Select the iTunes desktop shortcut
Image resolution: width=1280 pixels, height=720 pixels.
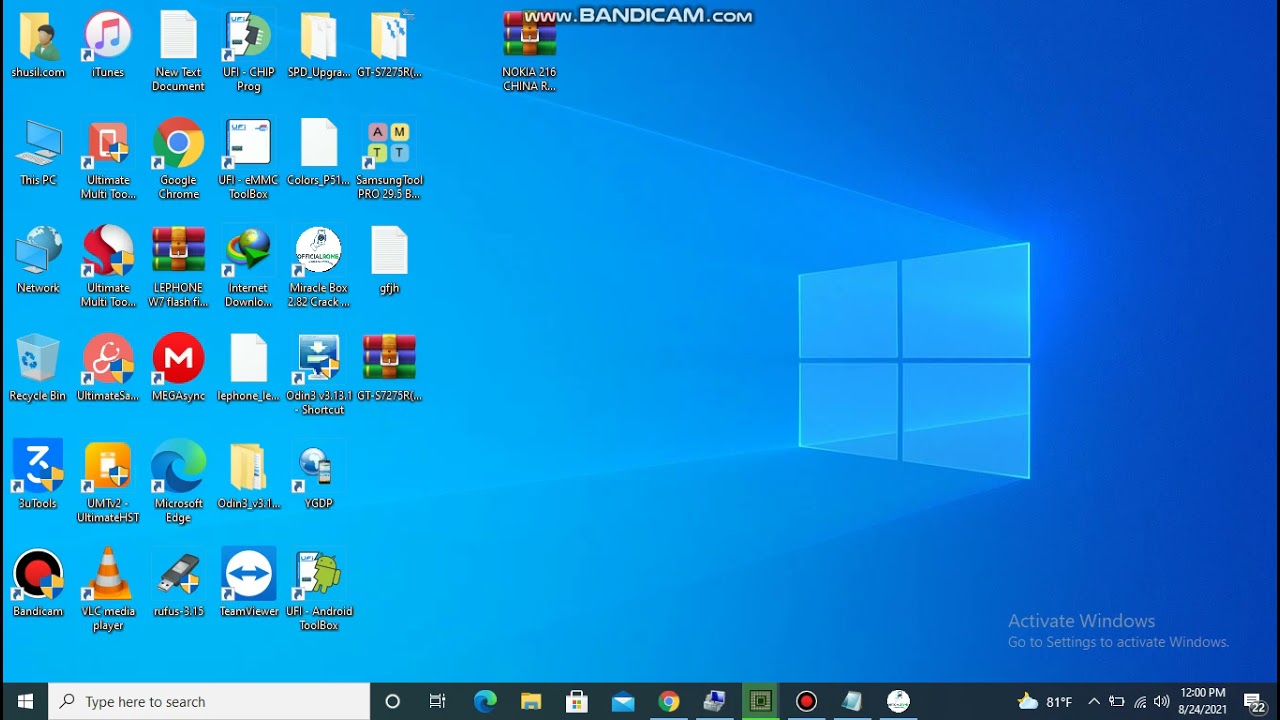tap(108, 45)
